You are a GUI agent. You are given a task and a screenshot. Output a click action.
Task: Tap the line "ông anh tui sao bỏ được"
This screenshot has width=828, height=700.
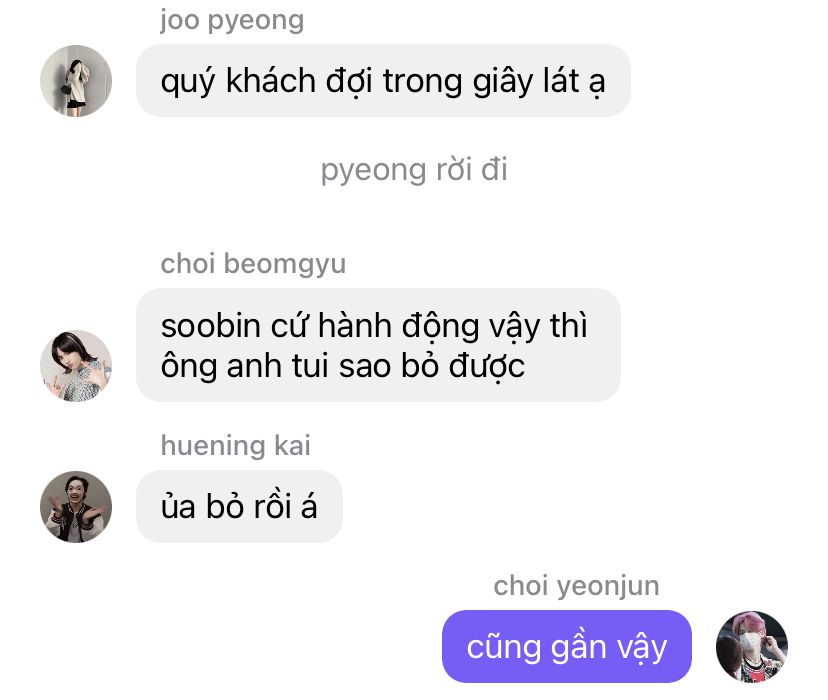[343, 366]
